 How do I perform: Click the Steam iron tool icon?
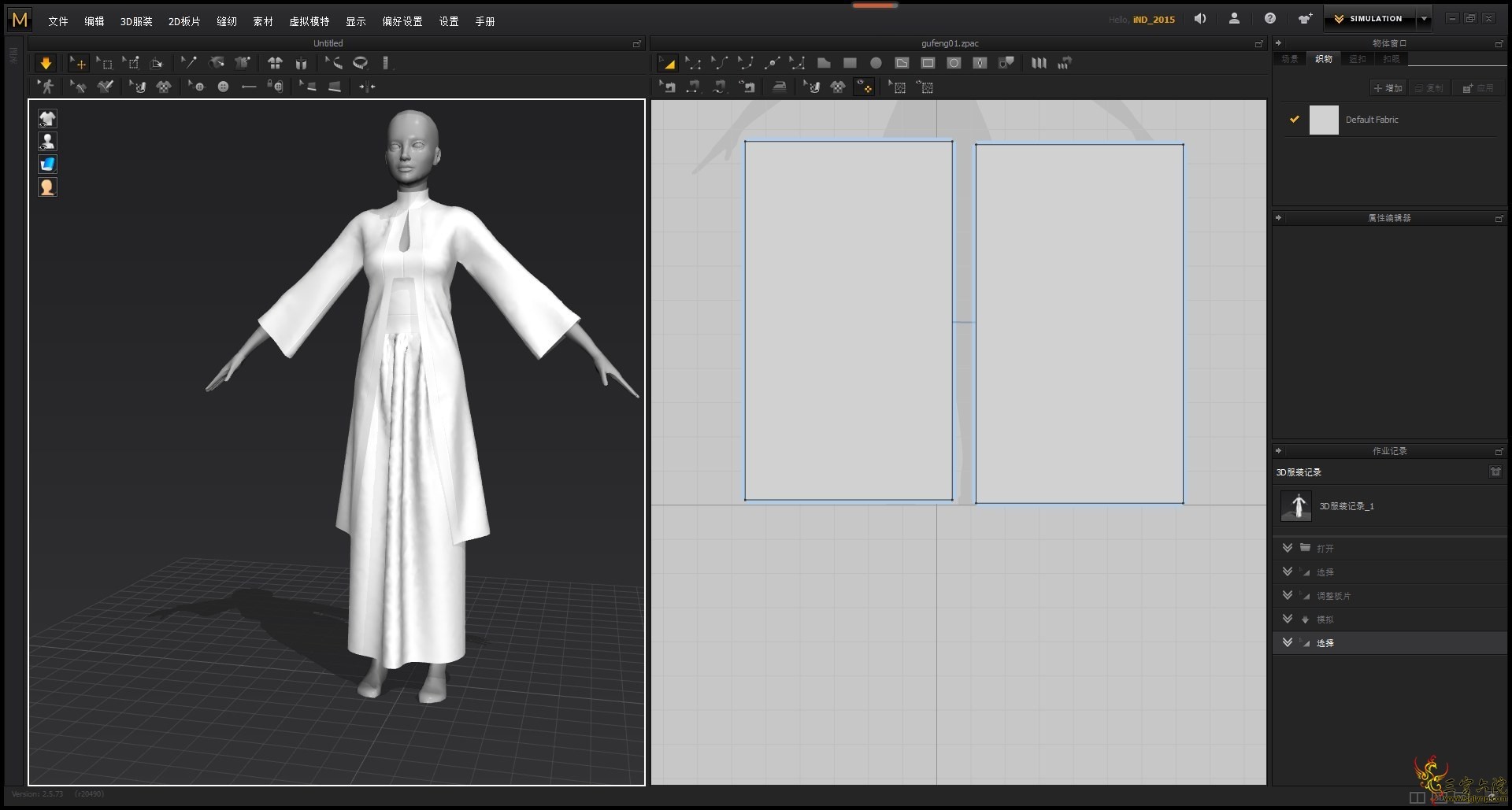click(x=779, y=87)
